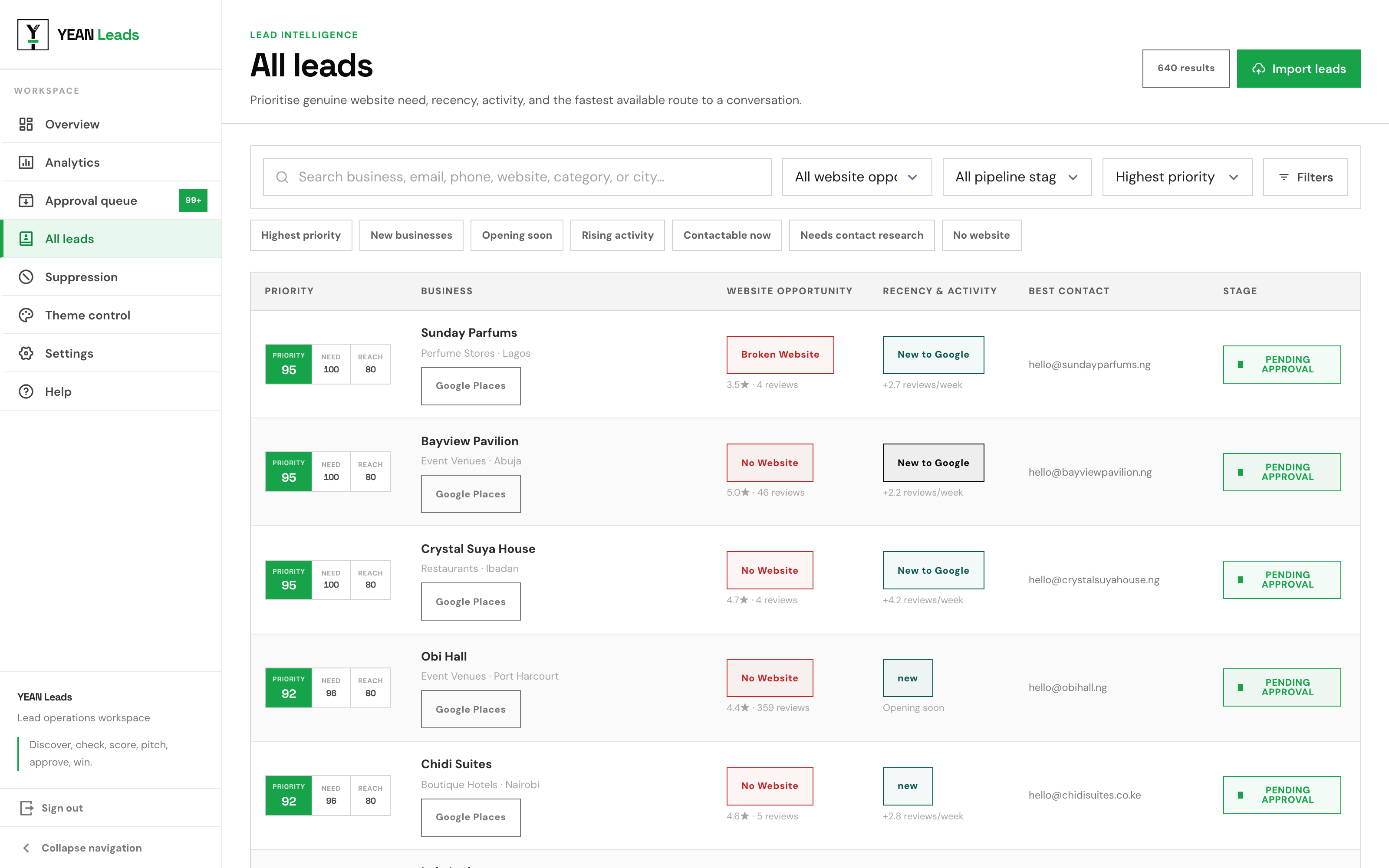Viewport: 1389px width, 868px height.
Task: Open the All pipeline stages dropdown
Action: (1017, 177)
